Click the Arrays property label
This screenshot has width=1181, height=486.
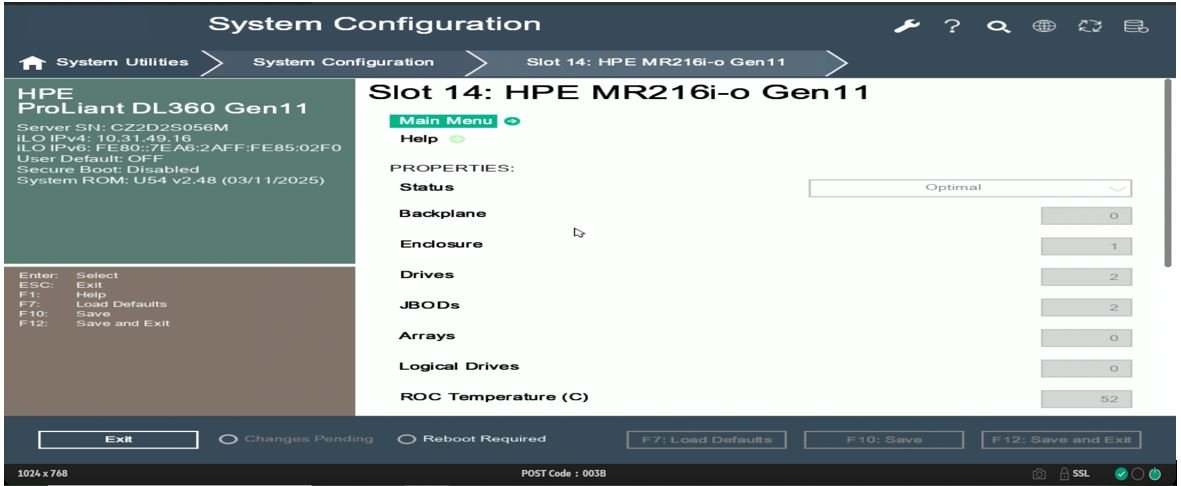click(427, 336)
